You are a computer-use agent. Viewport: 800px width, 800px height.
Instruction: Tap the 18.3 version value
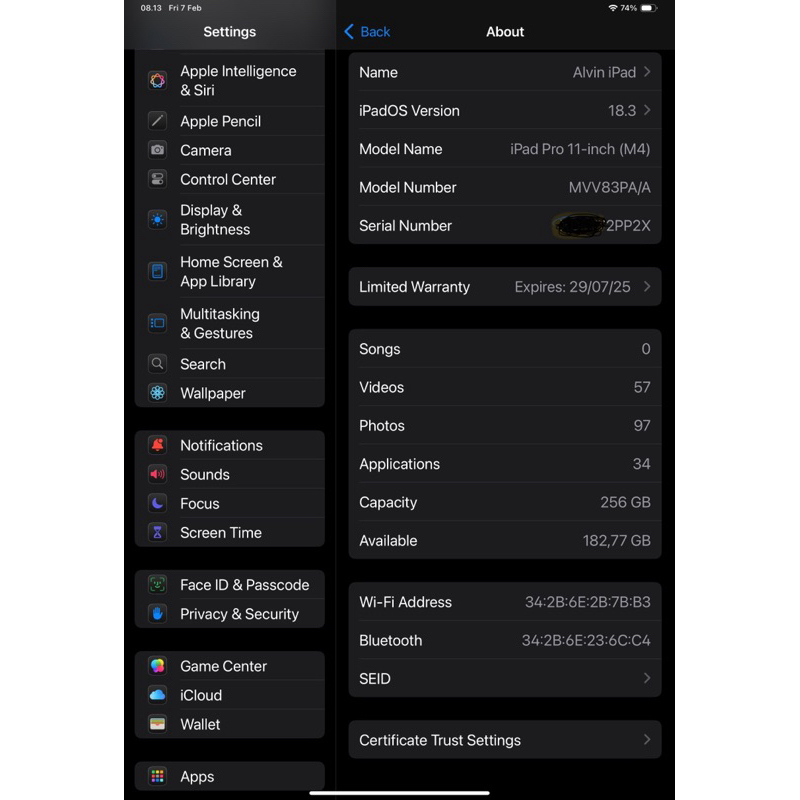point(622,111)
